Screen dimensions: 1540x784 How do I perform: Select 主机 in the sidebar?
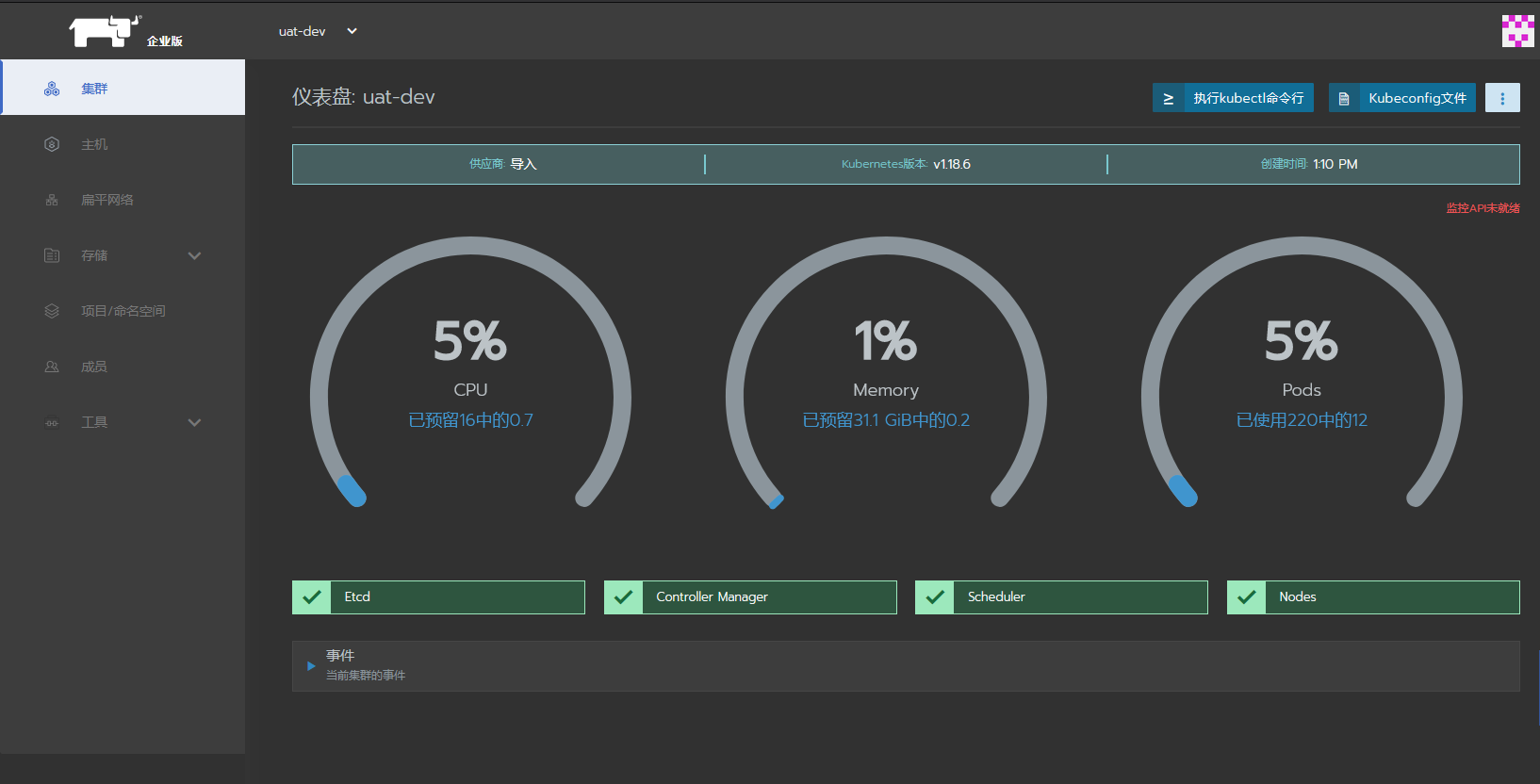click(123, 144)
